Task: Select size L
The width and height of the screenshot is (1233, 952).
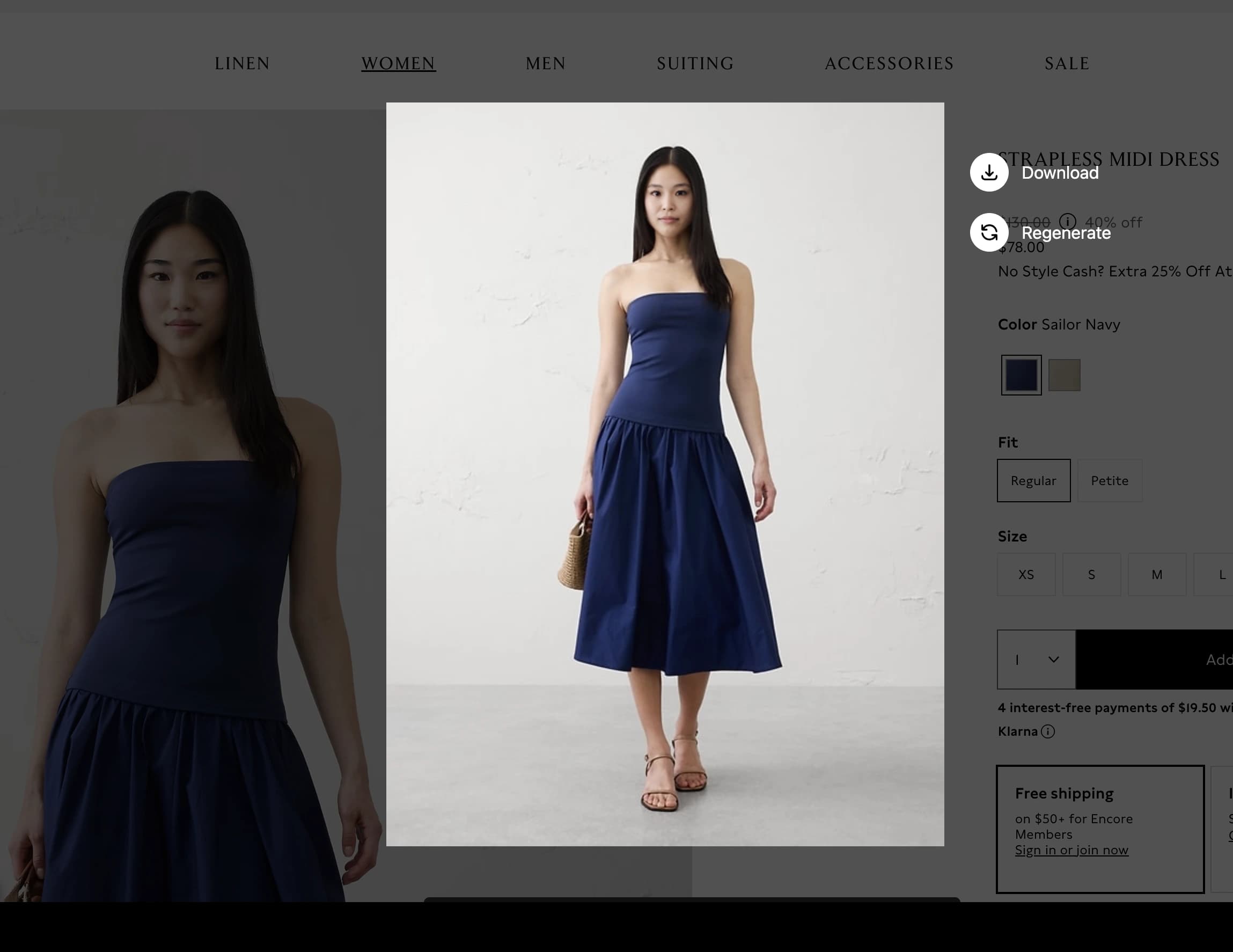Action: (x=1214, y=574)
